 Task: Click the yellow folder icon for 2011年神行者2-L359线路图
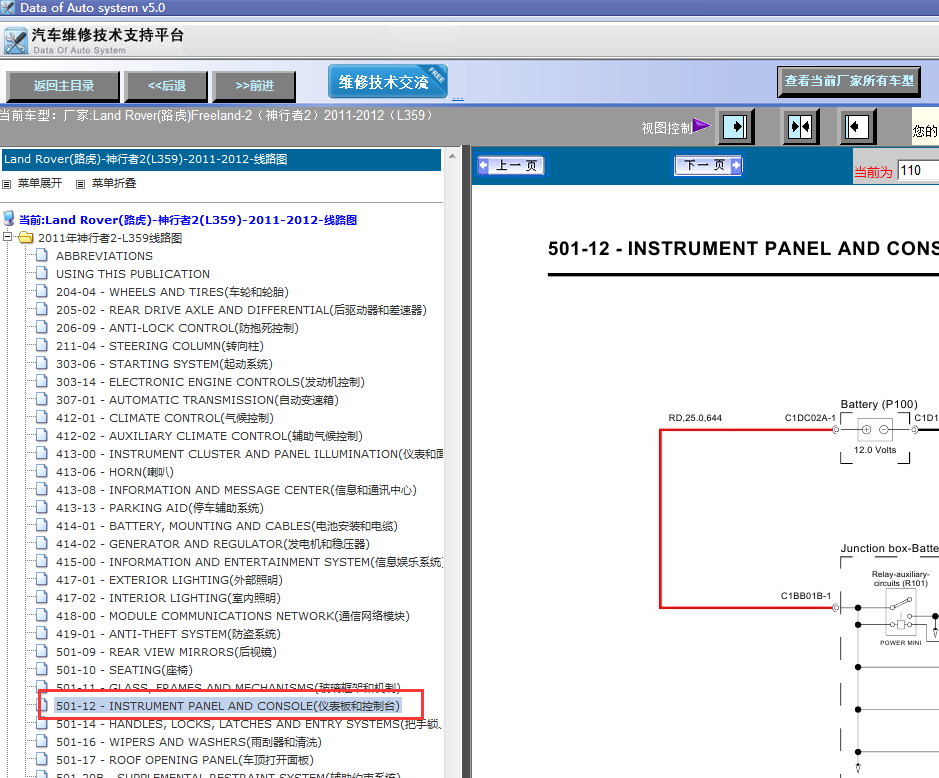[26, 238]
